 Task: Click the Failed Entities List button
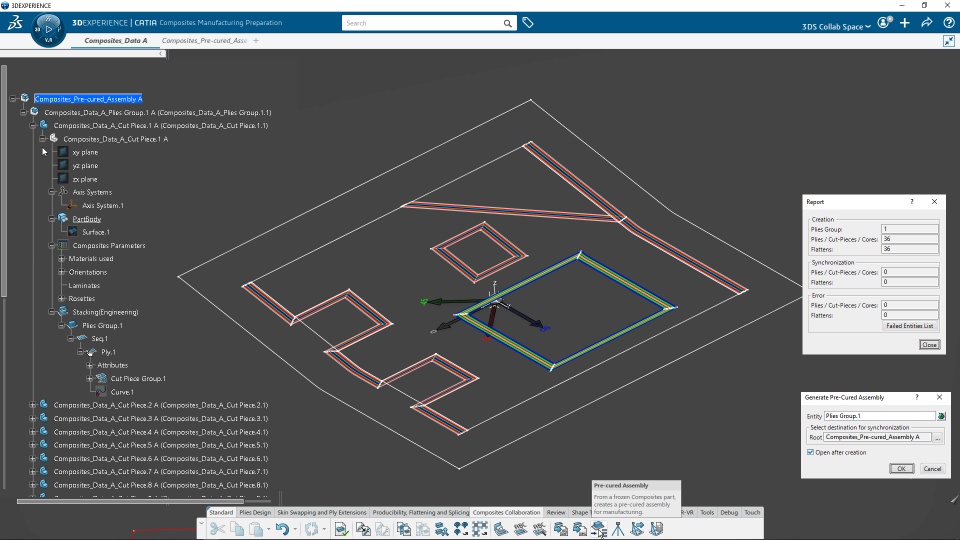click(x=909, y=326)
